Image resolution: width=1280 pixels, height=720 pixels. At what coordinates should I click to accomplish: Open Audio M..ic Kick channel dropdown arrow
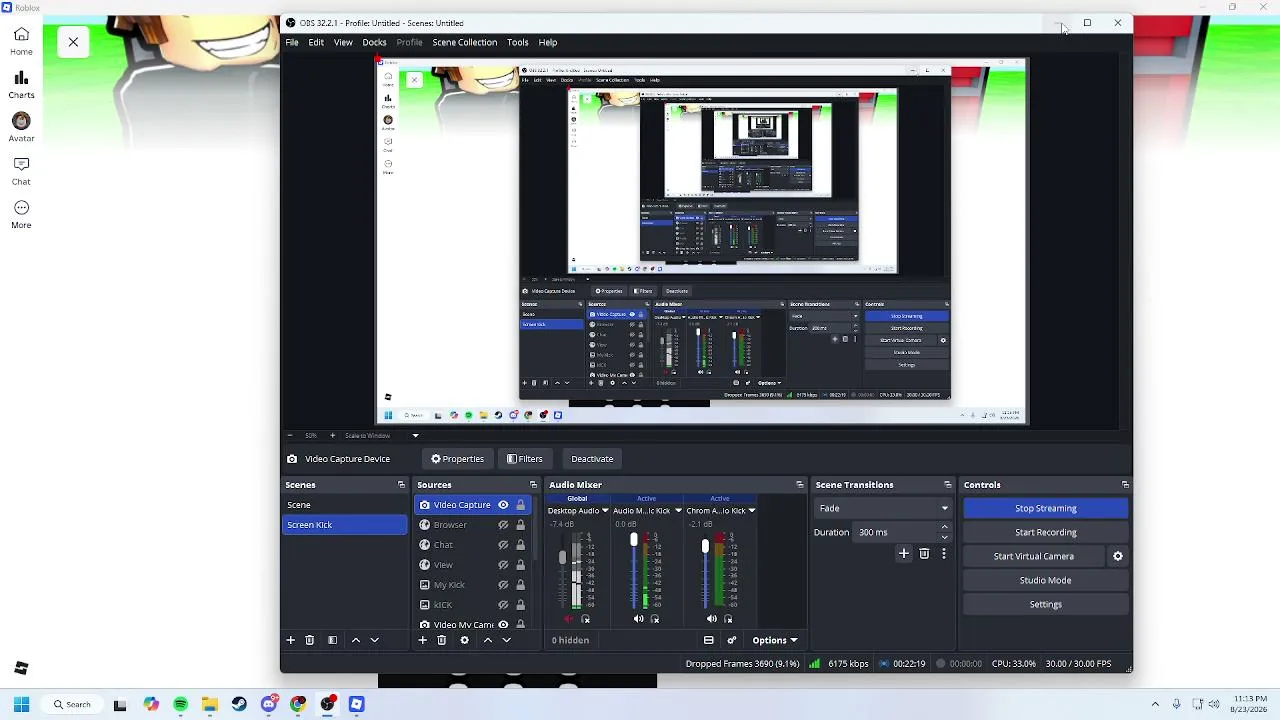coord(678,511)
